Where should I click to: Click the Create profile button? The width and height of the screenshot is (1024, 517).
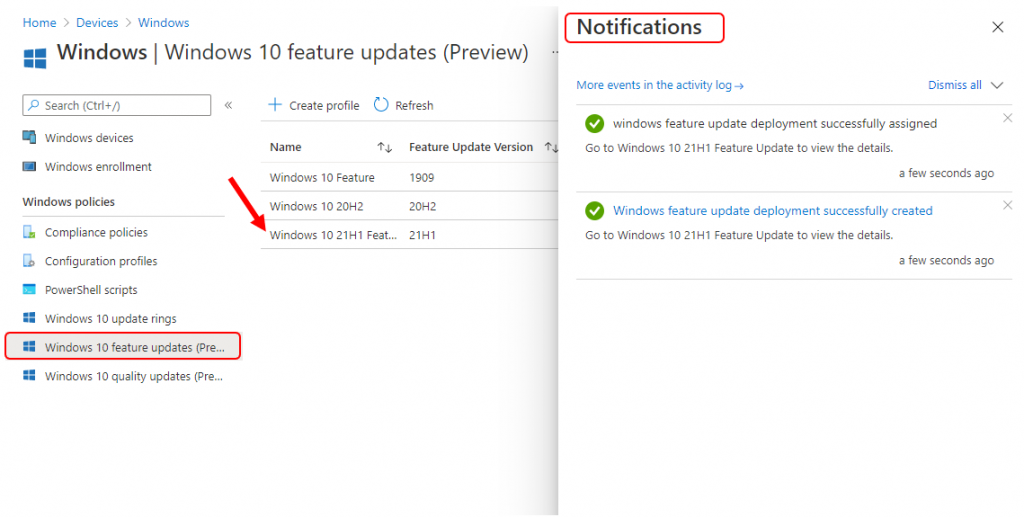(x=314, y=105)
